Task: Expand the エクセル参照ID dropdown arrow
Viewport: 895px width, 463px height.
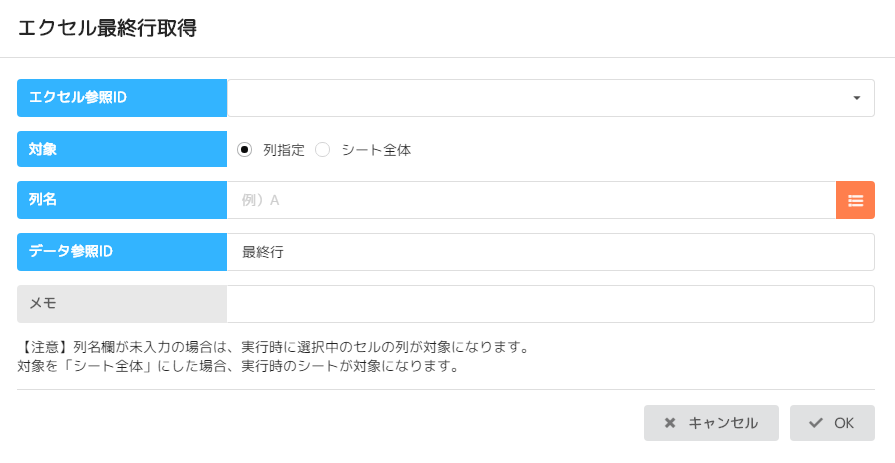Action: [x=857, y=98]
